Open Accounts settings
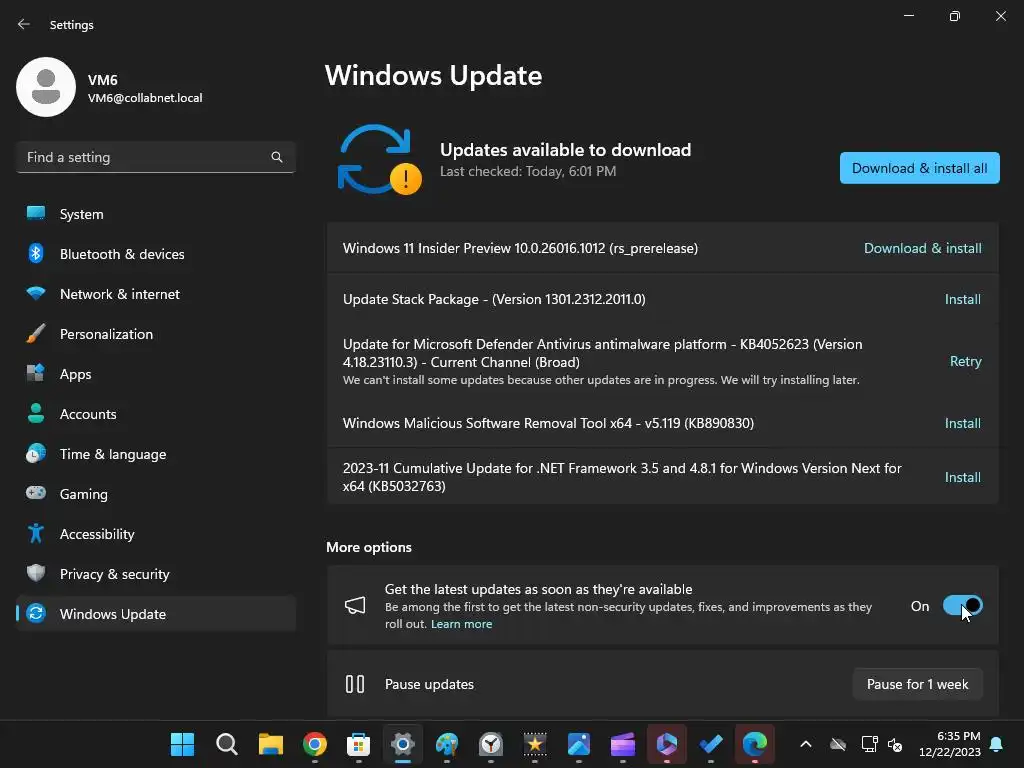Screen dimensions: 1024x768 (155, 414)
